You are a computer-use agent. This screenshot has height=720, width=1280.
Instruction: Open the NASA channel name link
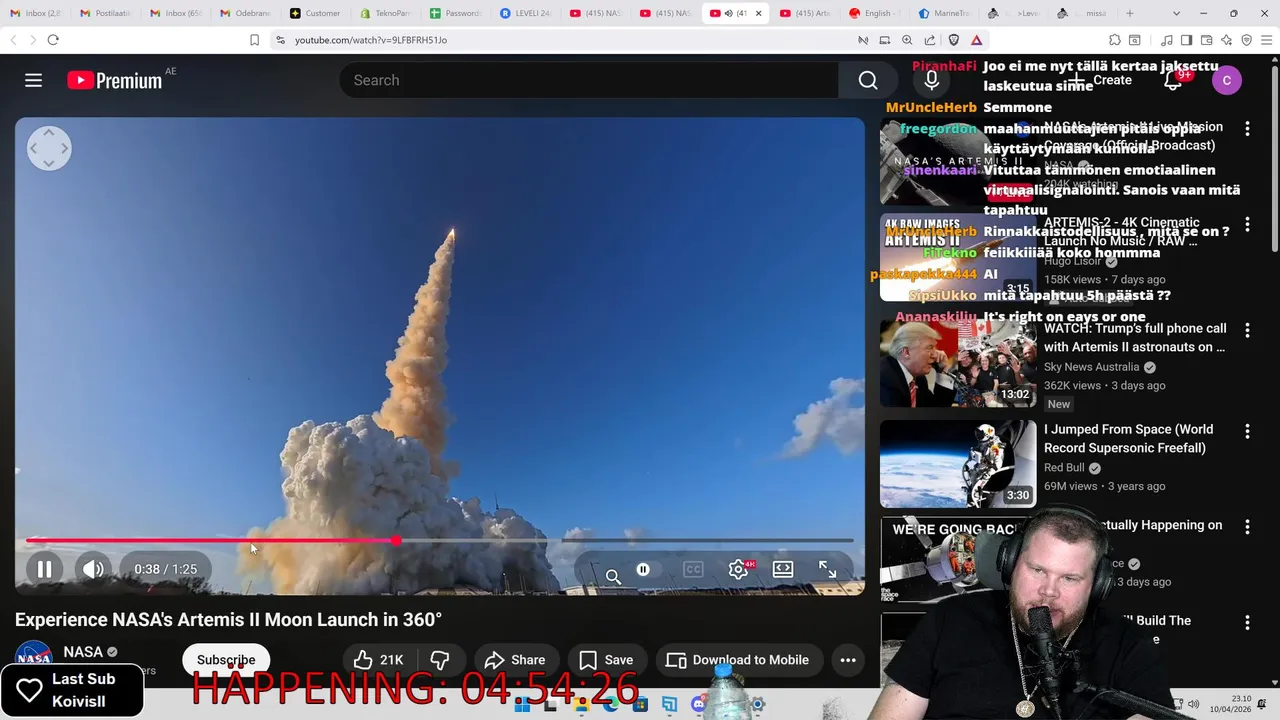(83, 652)
